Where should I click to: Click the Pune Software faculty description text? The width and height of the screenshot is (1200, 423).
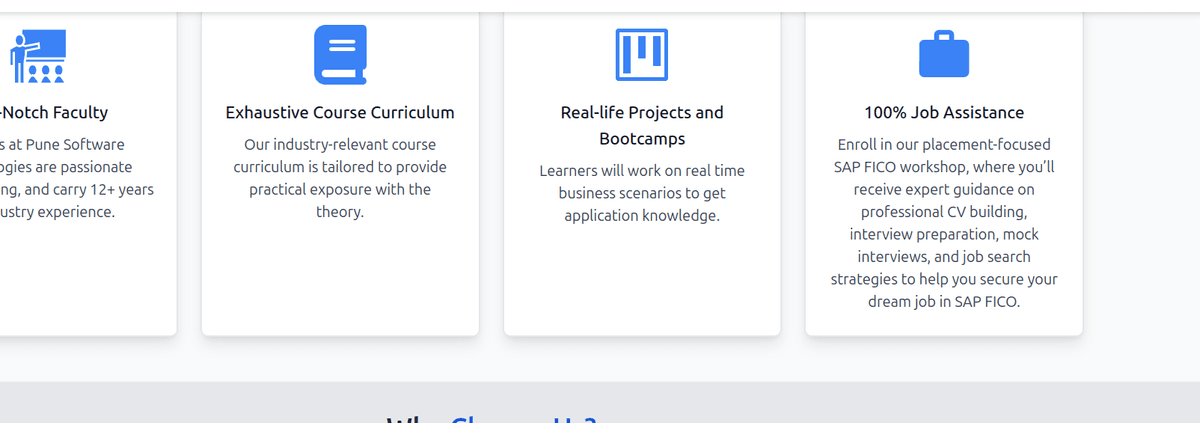[x=77, y=178]
